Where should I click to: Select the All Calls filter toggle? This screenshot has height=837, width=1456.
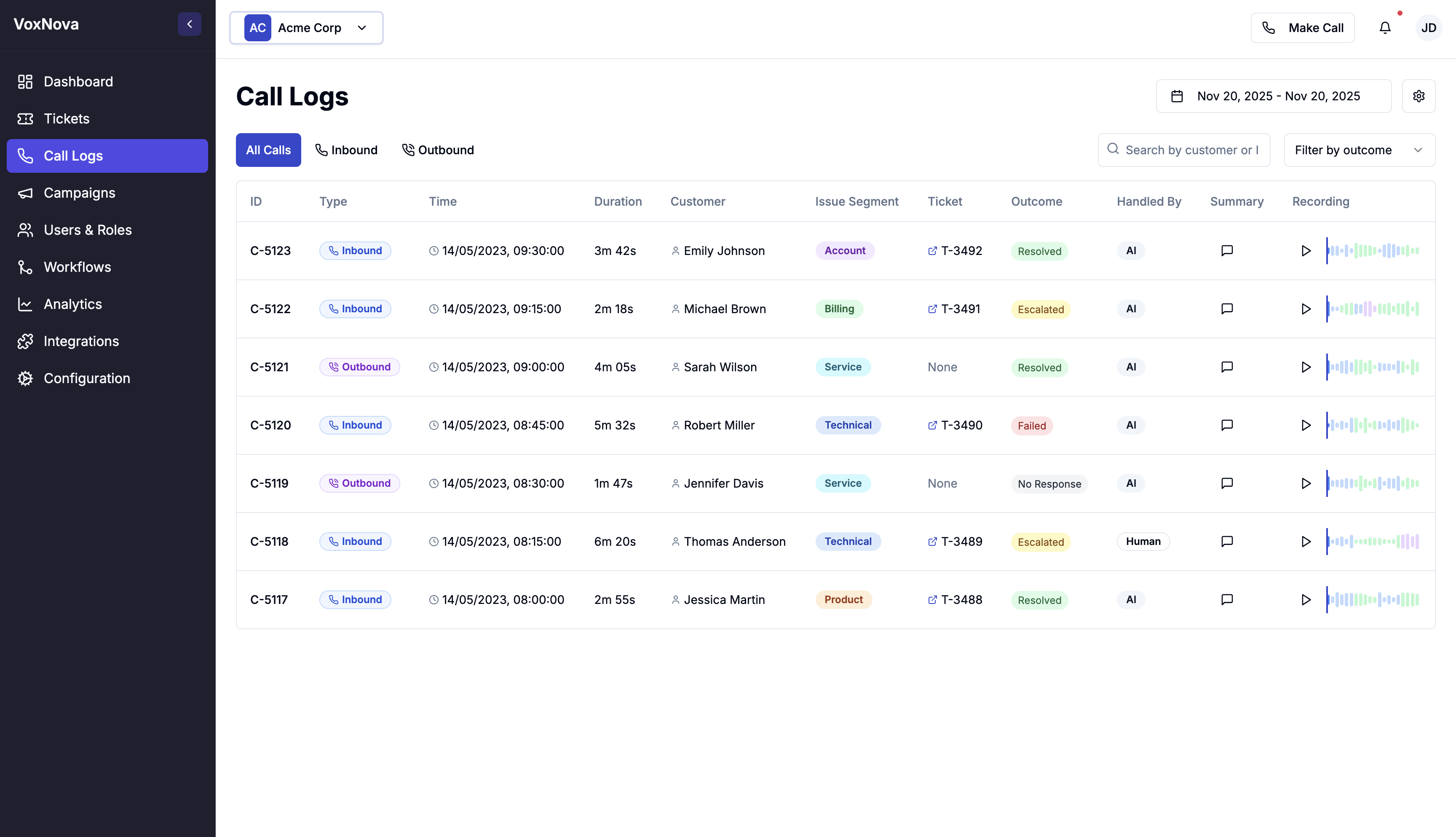tap(268, 150)
